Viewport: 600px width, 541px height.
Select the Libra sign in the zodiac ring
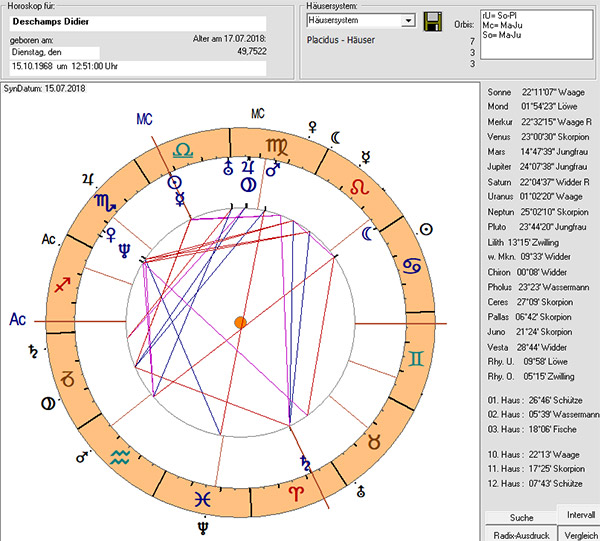tap(183, 152)
